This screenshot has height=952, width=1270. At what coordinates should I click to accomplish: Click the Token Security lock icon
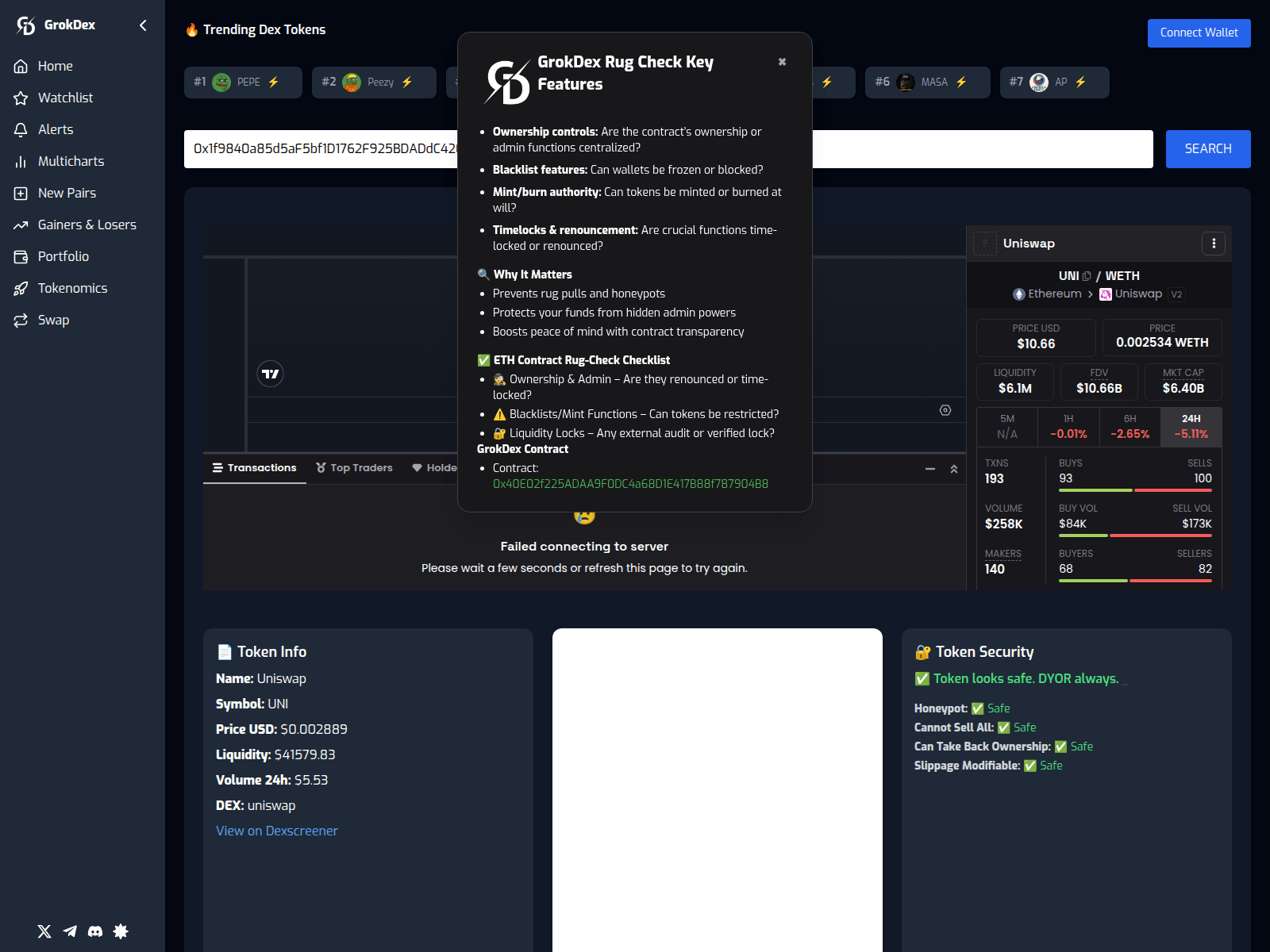(923, 652)
